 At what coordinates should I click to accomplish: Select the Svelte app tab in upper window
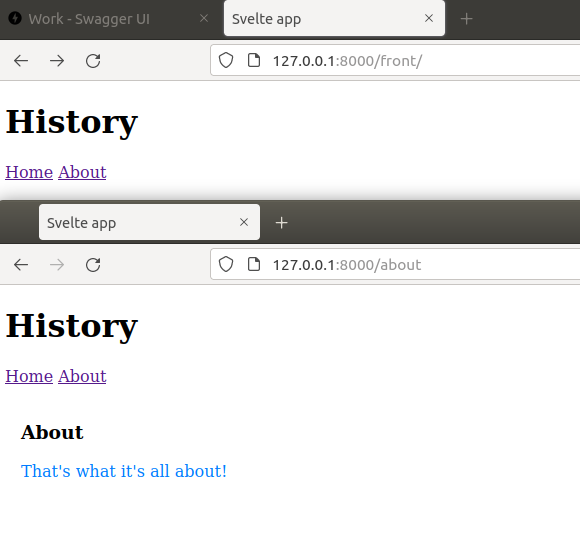point(334,18)
